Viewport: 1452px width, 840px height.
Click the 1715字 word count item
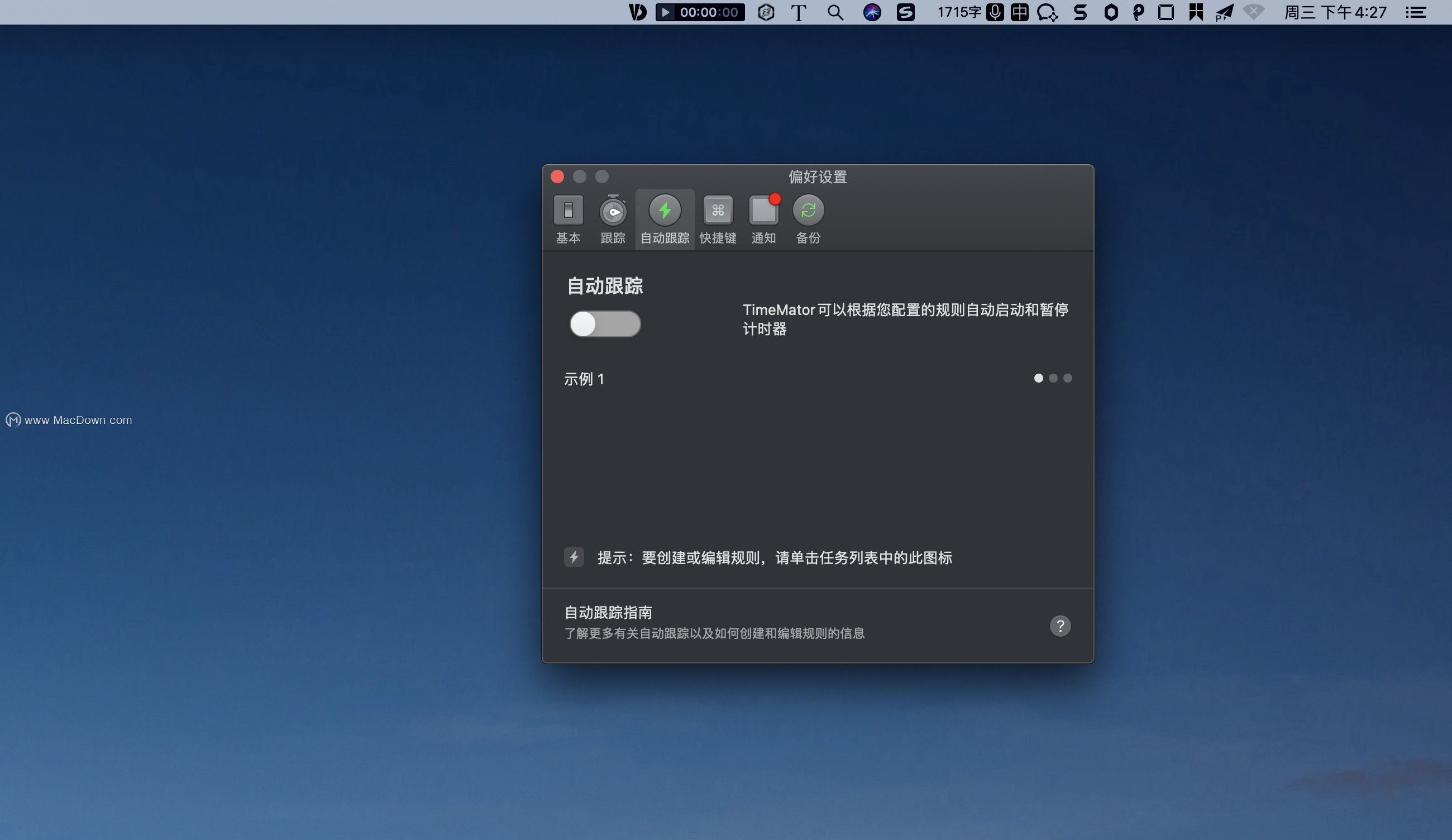coord(959,12)
